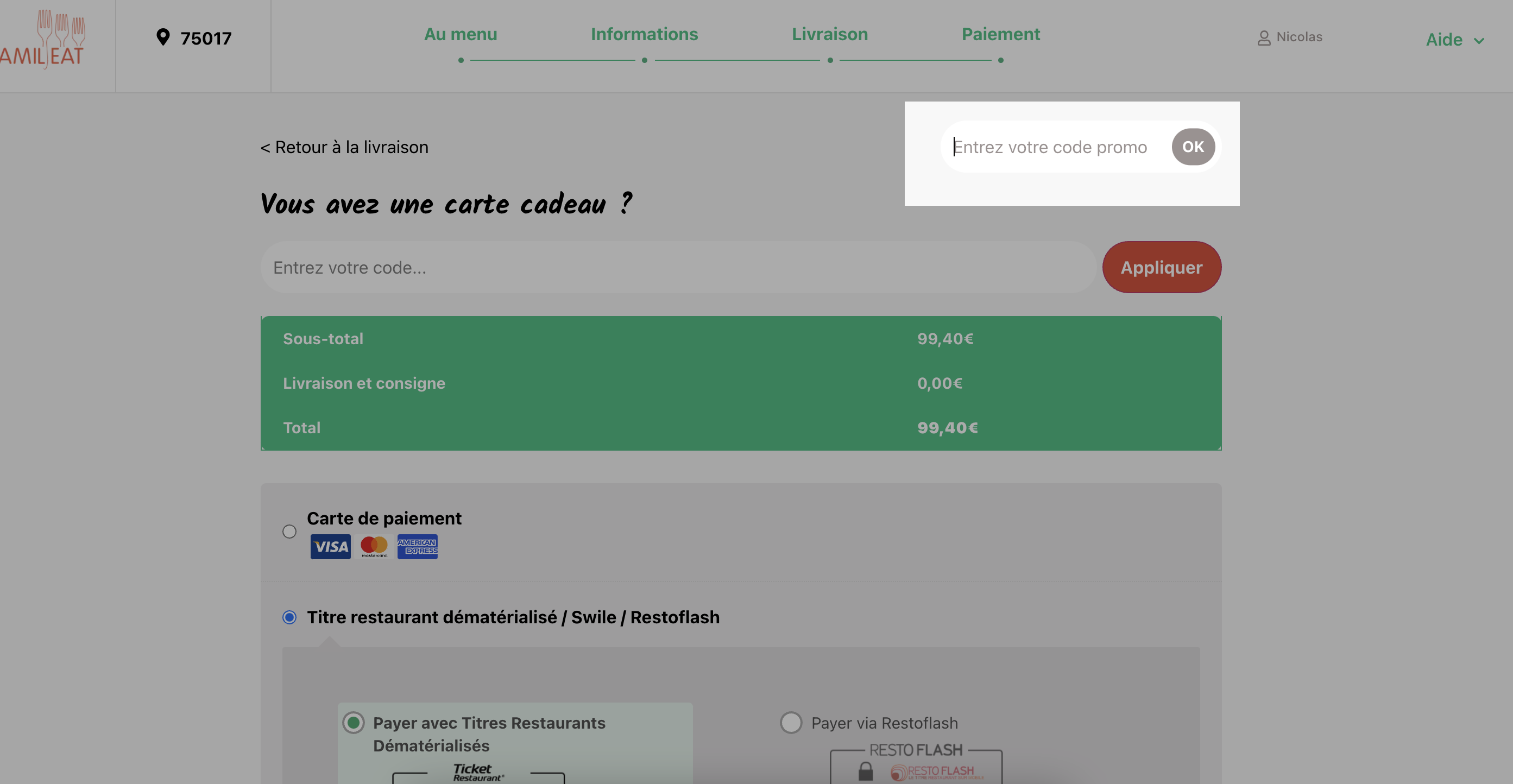Click the Ticket Restaurant logo
This screenshot has width=1513, height=784.
(x=477, y=772)
